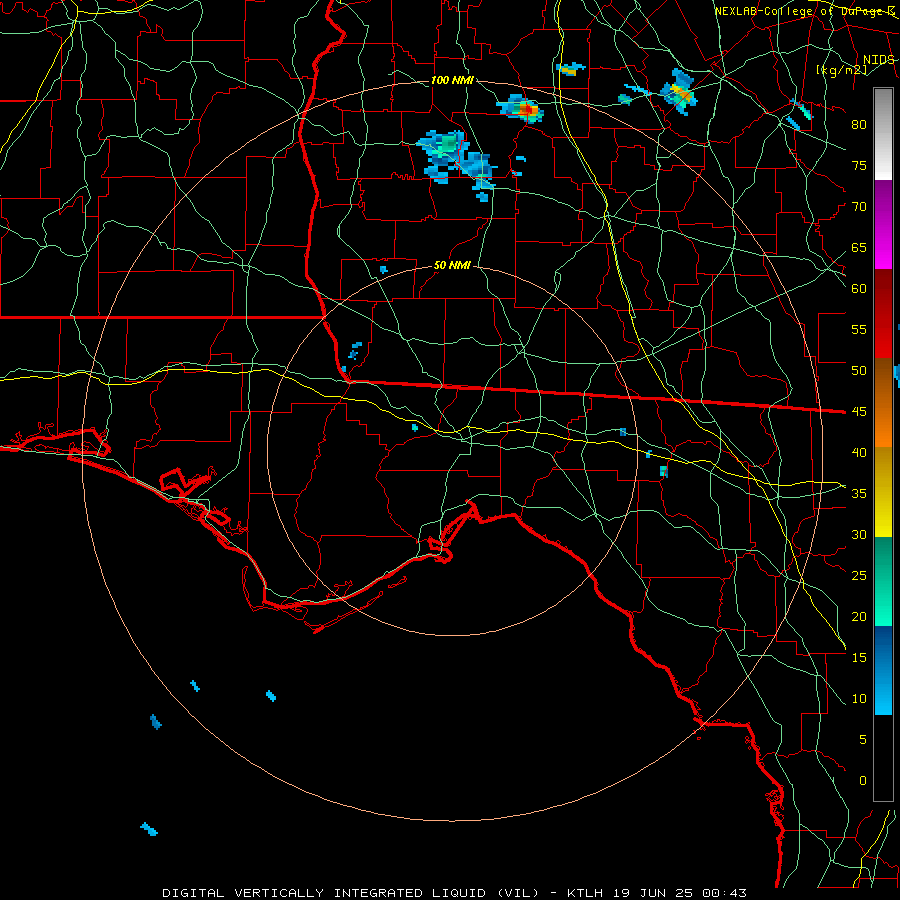
Task: Click the 60 value on the scale
Action: pyautogui.click(x=859, y=289)
